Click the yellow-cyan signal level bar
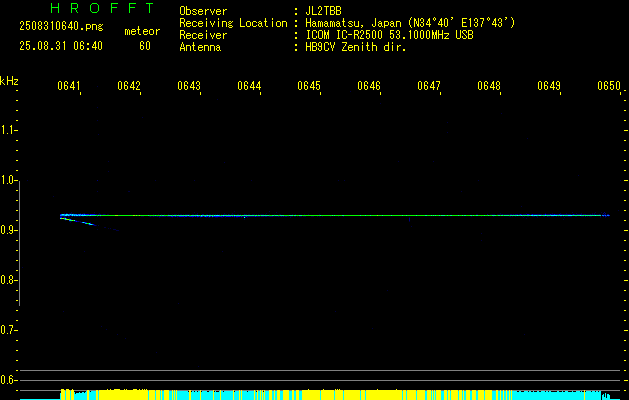This screenshot has height=400, width=629. (x=335, y=394)
